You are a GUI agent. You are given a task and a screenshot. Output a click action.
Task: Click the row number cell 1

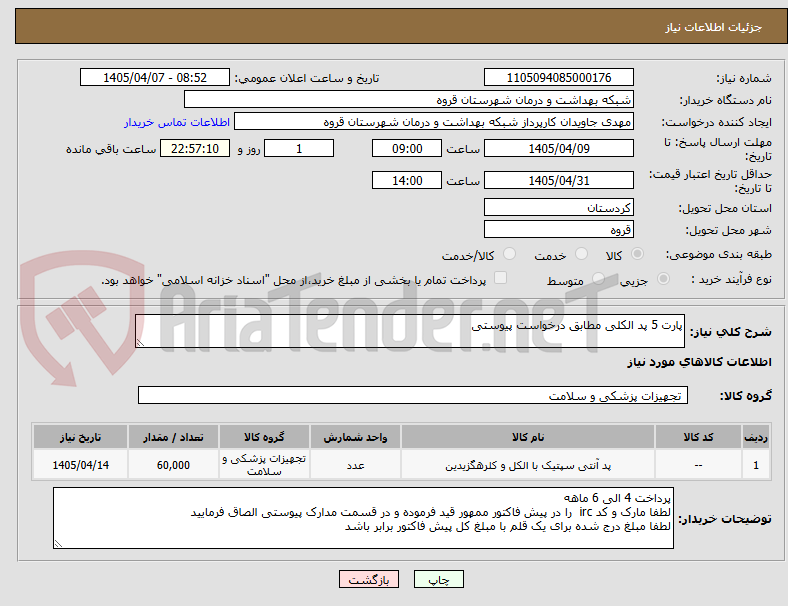(755, 465)
